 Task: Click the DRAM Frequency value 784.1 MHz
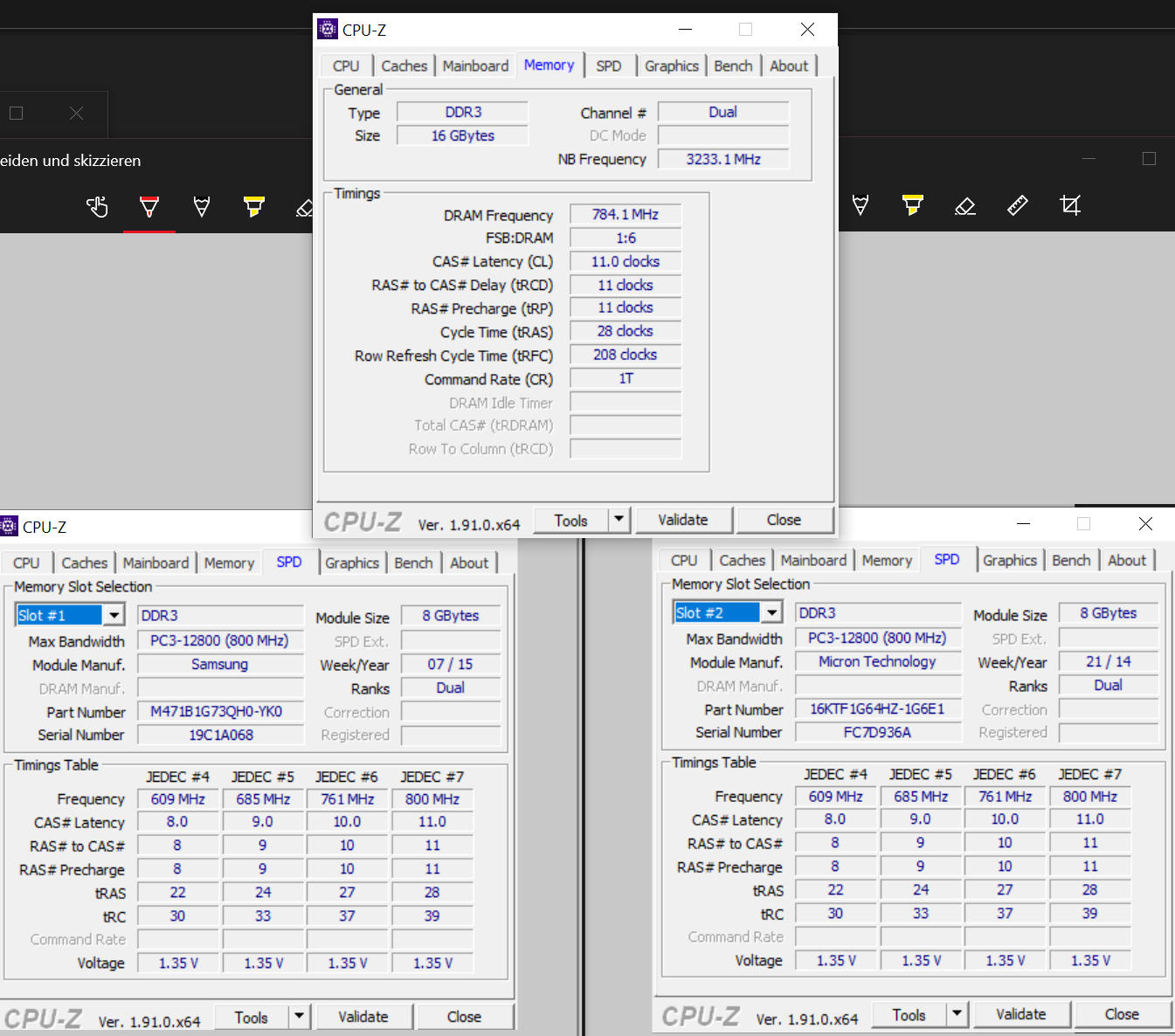pos(626,214)
